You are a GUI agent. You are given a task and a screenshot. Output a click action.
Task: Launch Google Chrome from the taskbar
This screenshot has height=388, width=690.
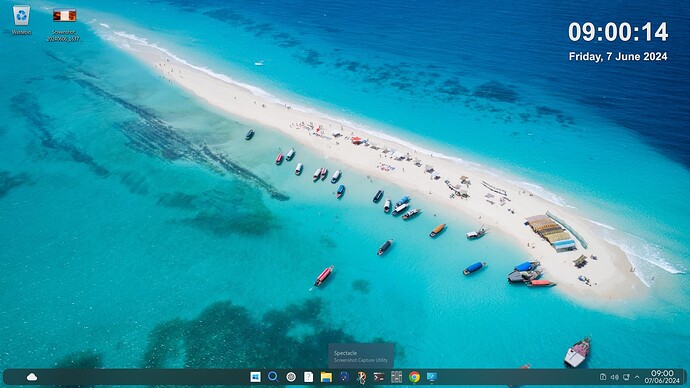(x=414, y=377)
